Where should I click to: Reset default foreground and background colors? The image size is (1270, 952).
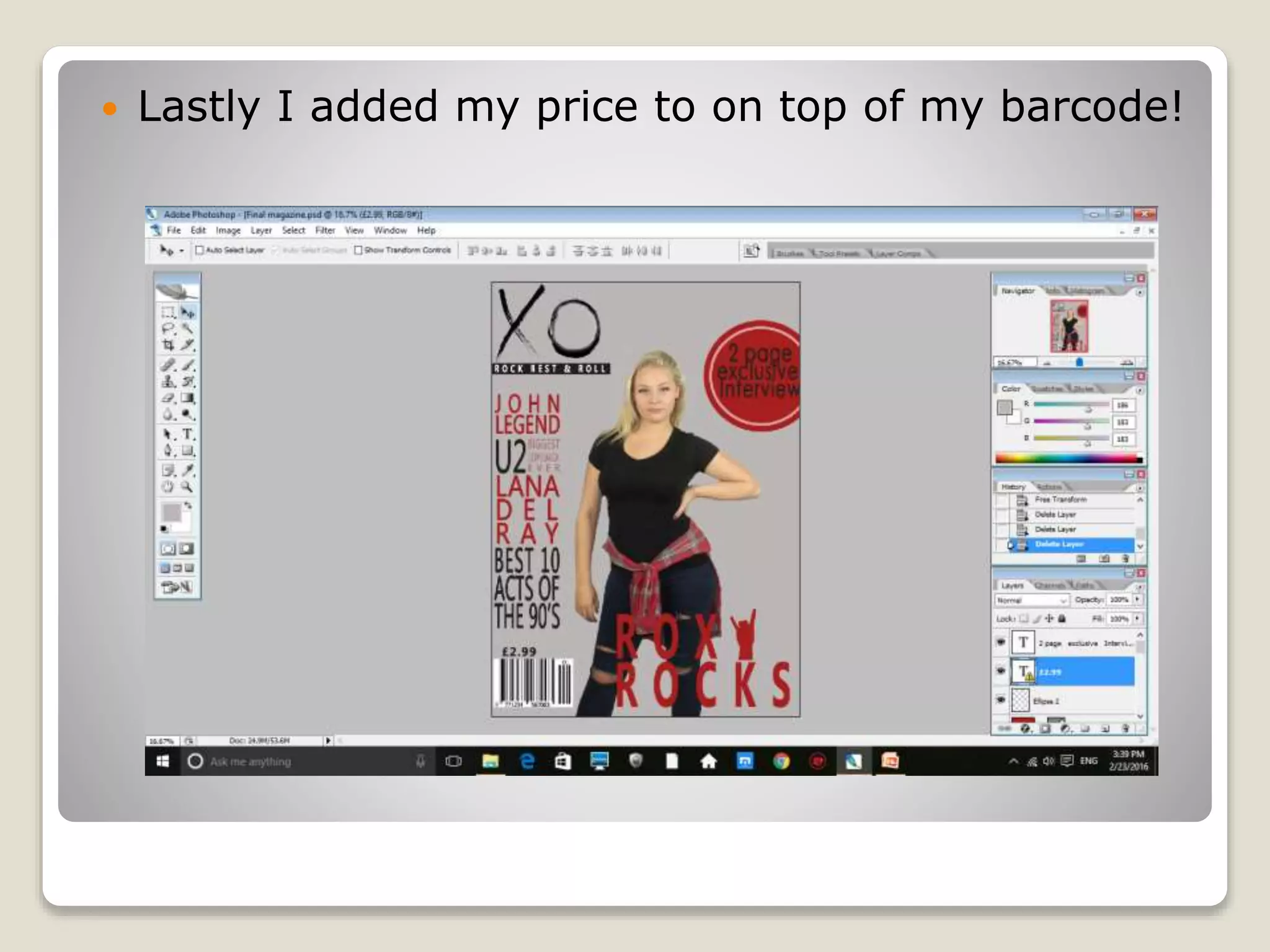(x=164, y=529)
